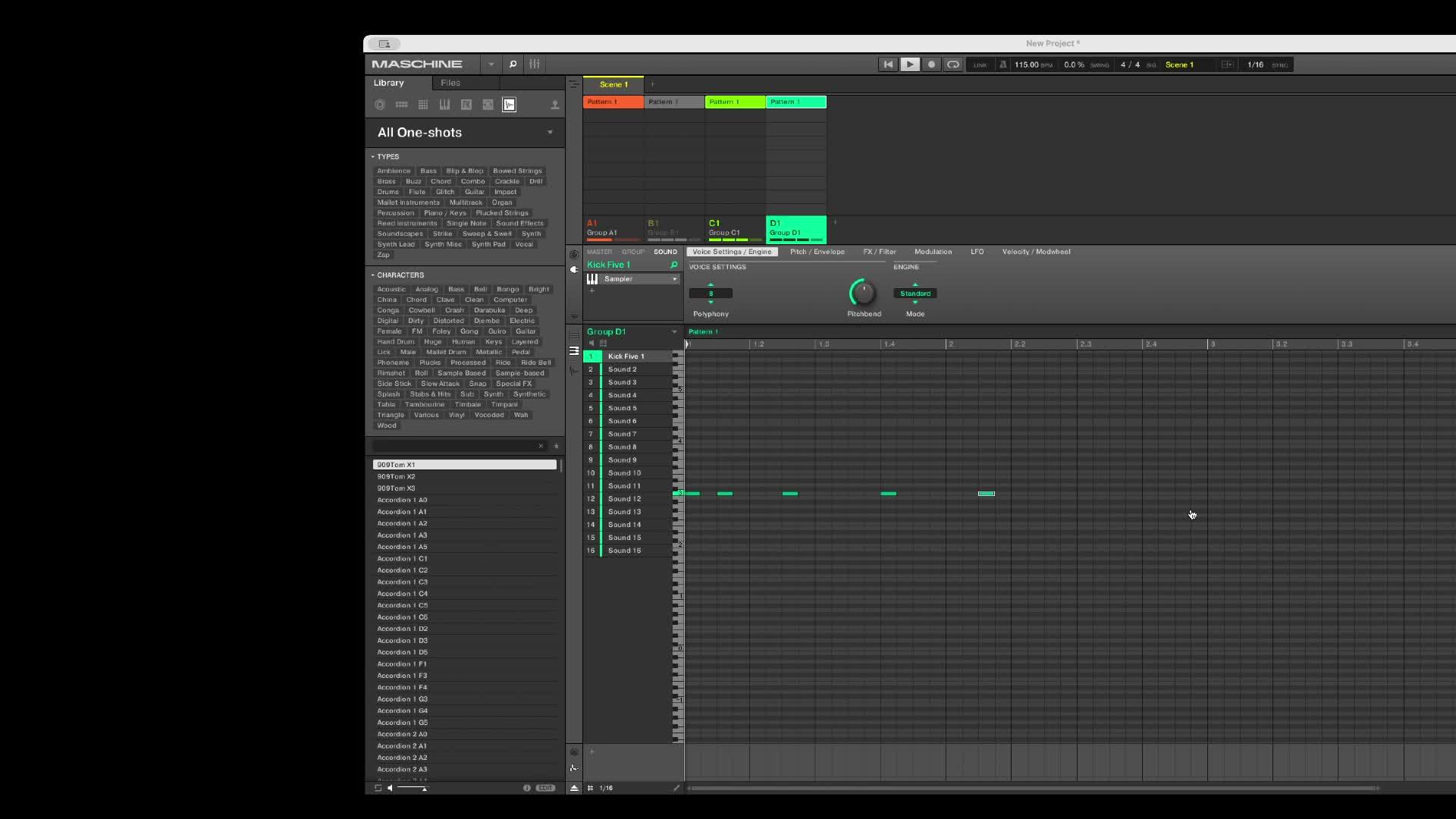
Task: Open the Modulation tab
Action: [933, 252]
